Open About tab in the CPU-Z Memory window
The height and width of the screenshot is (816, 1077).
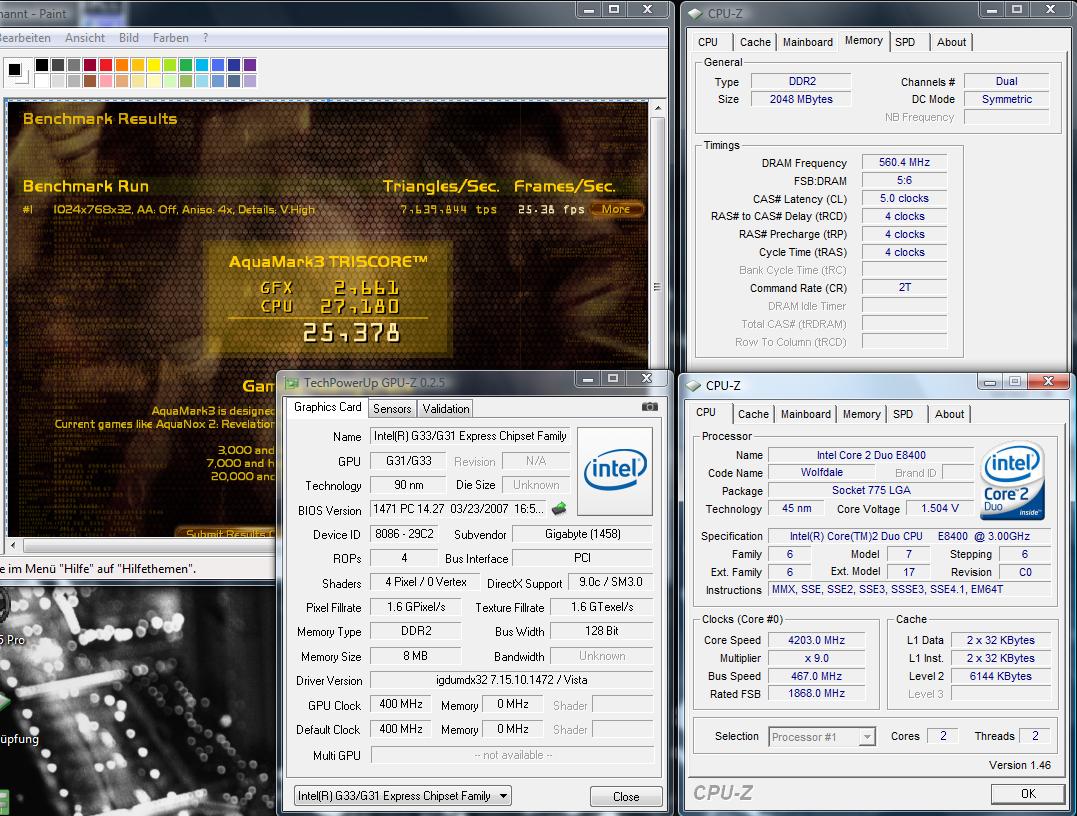[x=951, y=42]
